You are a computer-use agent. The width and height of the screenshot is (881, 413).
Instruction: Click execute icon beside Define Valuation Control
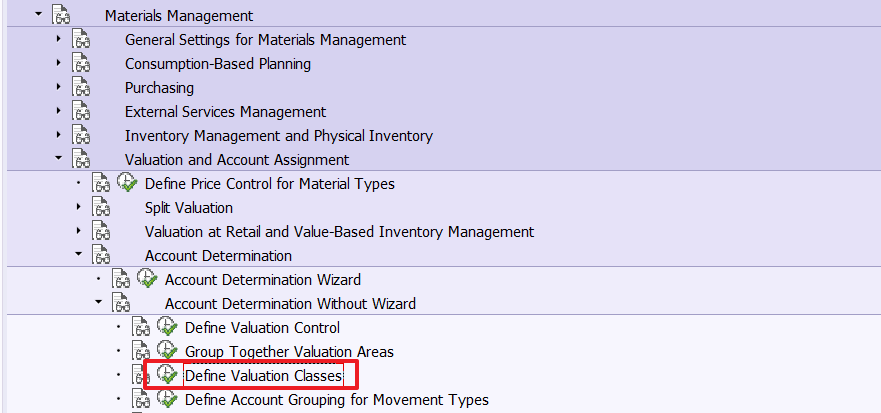click(x=167, y=328)
